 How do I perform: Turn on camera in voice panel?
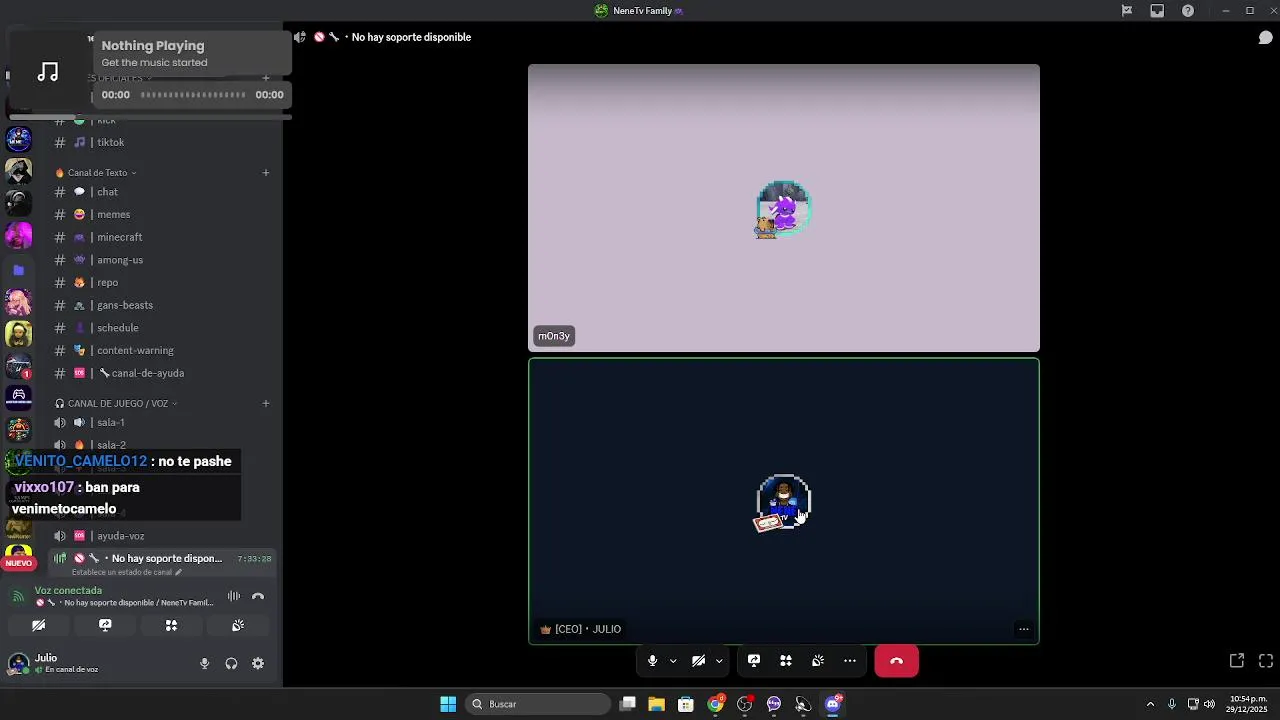point(39,625)
